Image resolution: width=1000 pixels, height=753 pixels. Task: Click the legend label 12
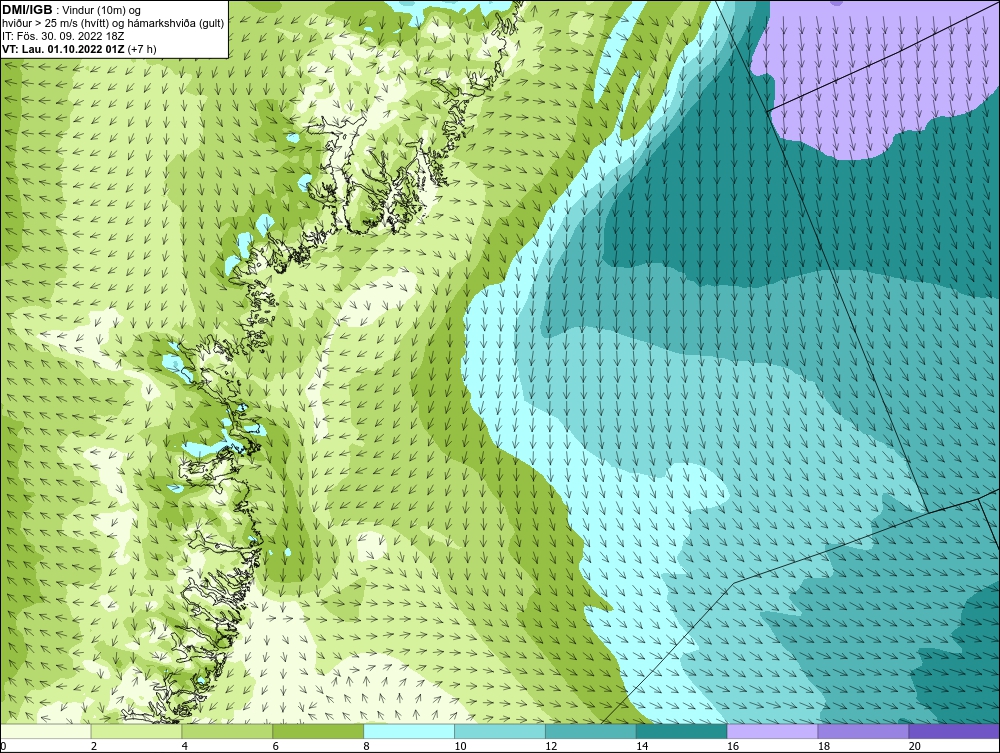(551, 746)
